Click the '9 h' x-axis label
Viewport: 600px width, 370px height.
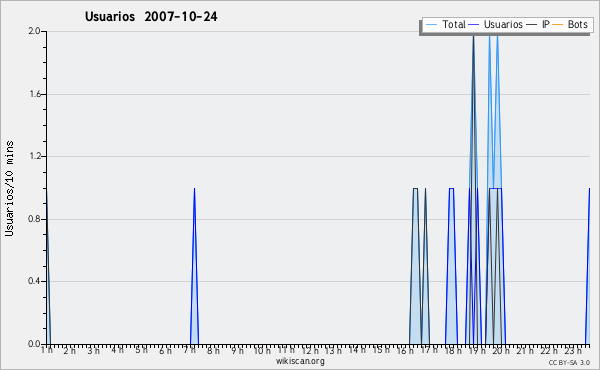pos(237,351)
